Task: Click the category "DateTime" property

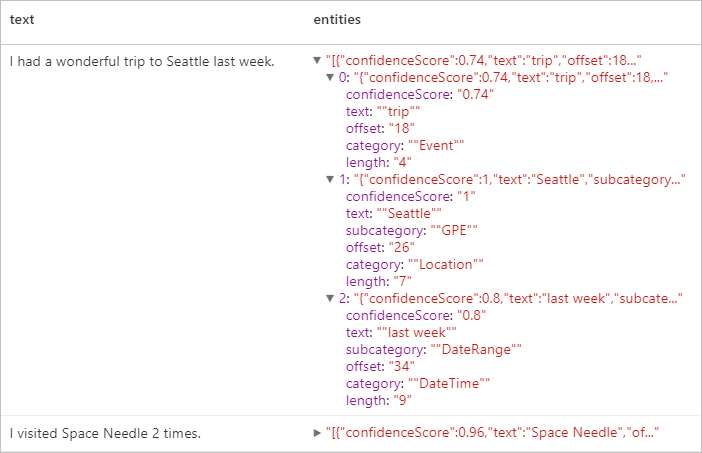Action: [418, 383]
